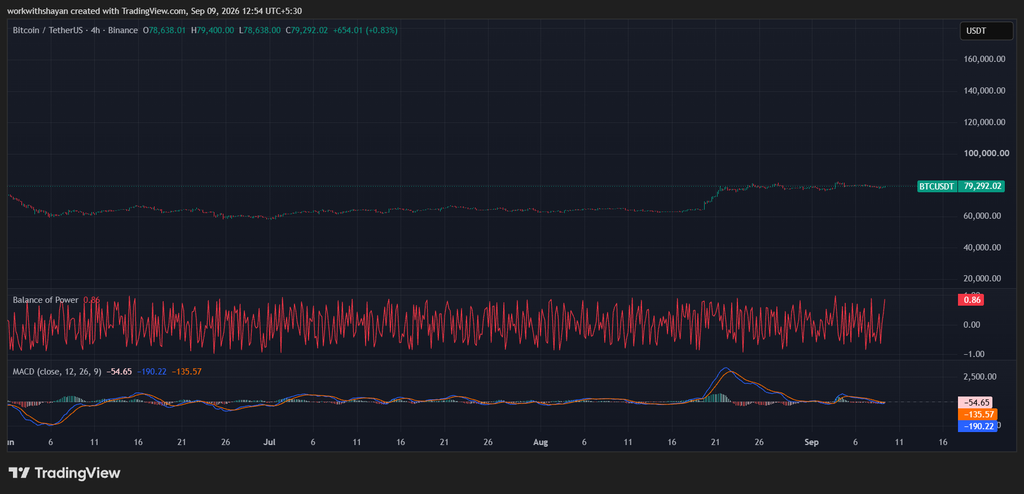This screenshot has width=1024, height=494.
Task: Click the BTCUSDT price-axis symbol tag
Action: tap(937, 186)
